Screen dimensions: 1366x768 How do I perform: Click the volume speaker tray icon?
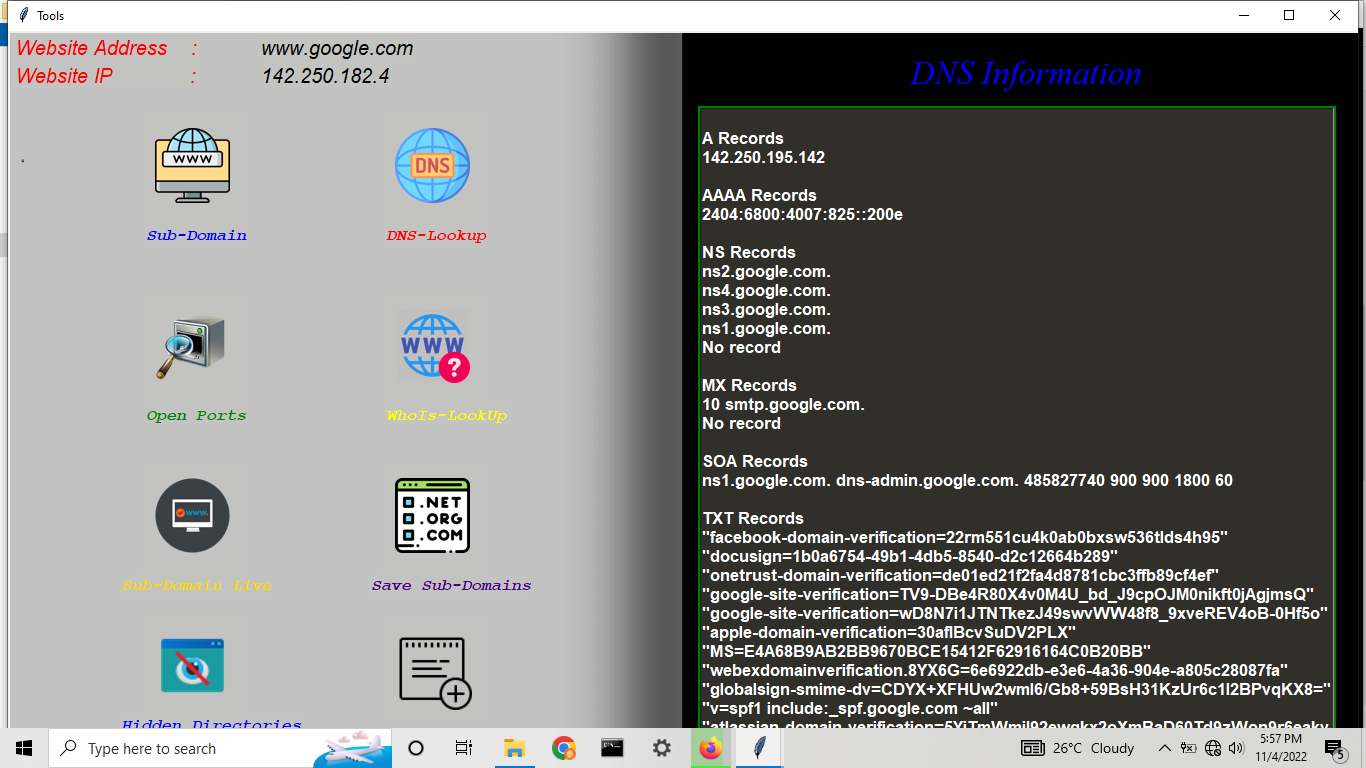point(1236,748)
